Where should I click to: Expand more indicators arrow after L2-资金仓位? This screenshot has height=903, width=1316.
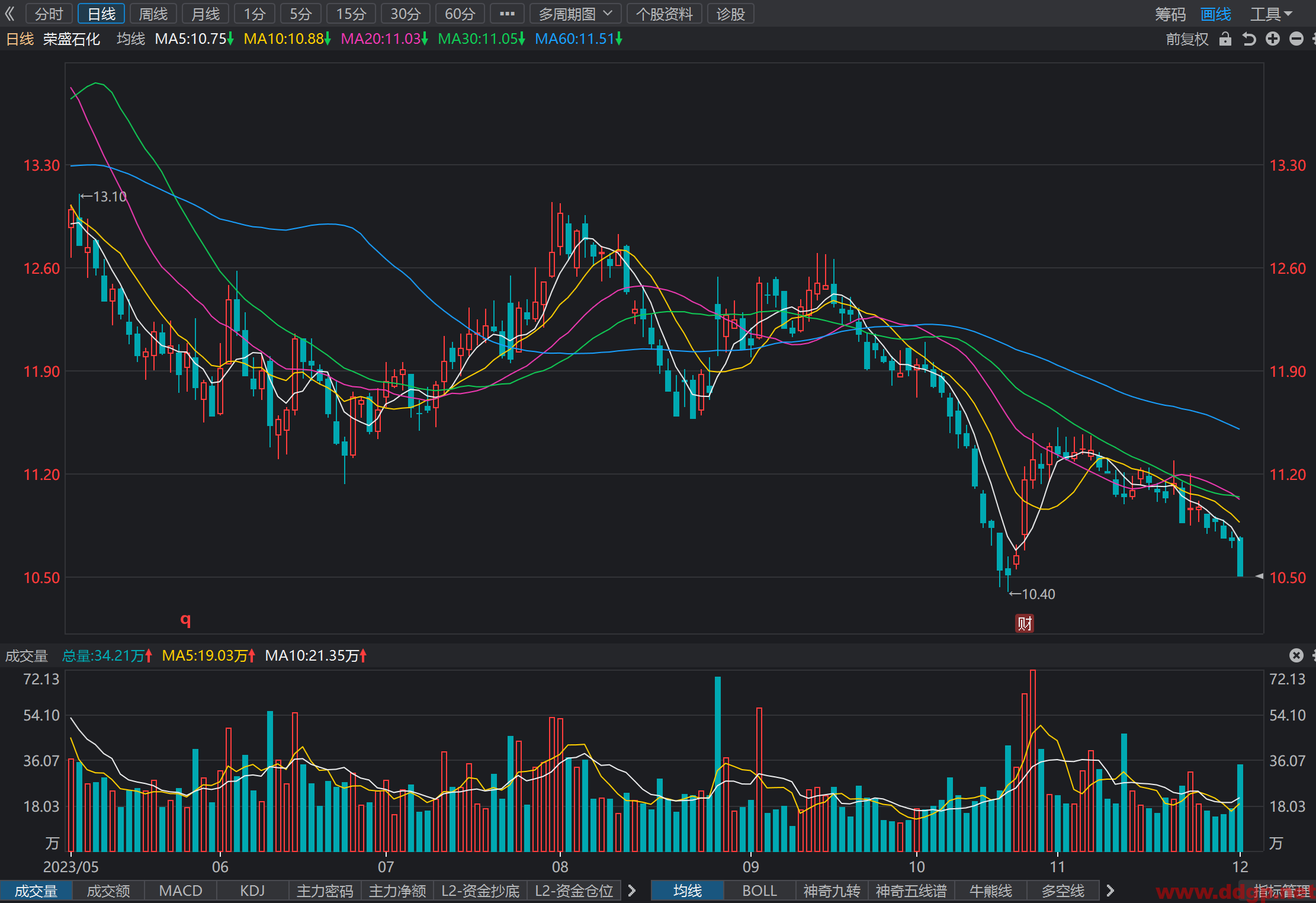(632, 891)
